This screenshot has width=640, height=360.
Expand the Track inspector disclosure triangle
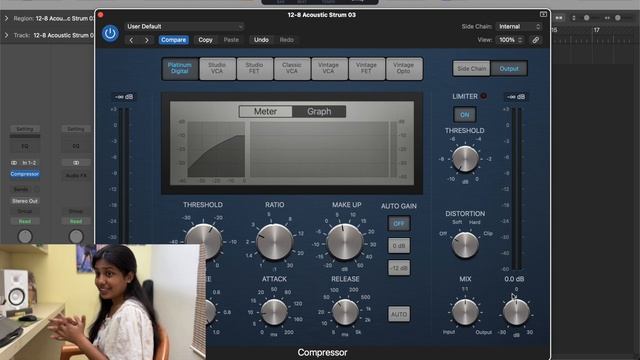[6, 36]
